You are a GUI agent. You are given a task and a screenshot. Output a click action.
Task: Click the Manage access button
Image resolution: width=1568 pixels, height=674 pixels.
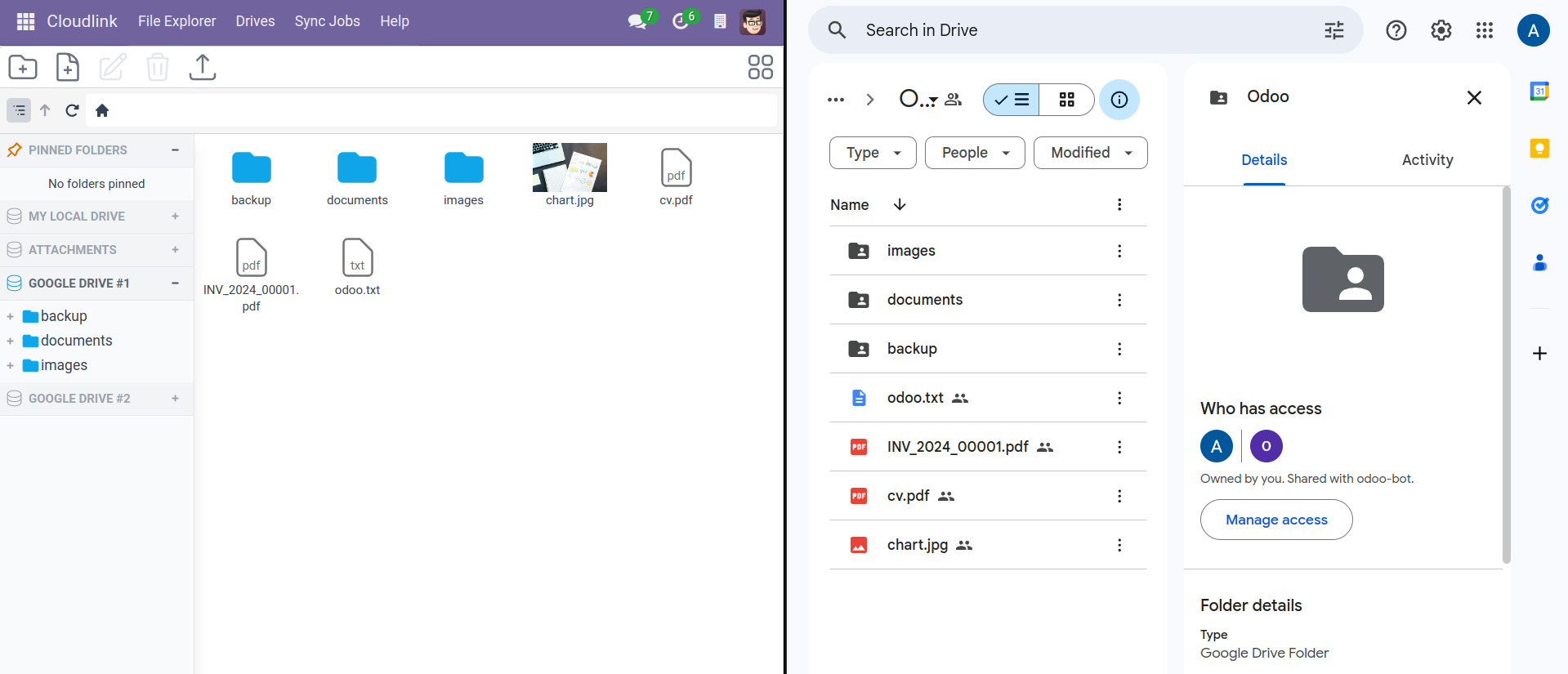1275,520
